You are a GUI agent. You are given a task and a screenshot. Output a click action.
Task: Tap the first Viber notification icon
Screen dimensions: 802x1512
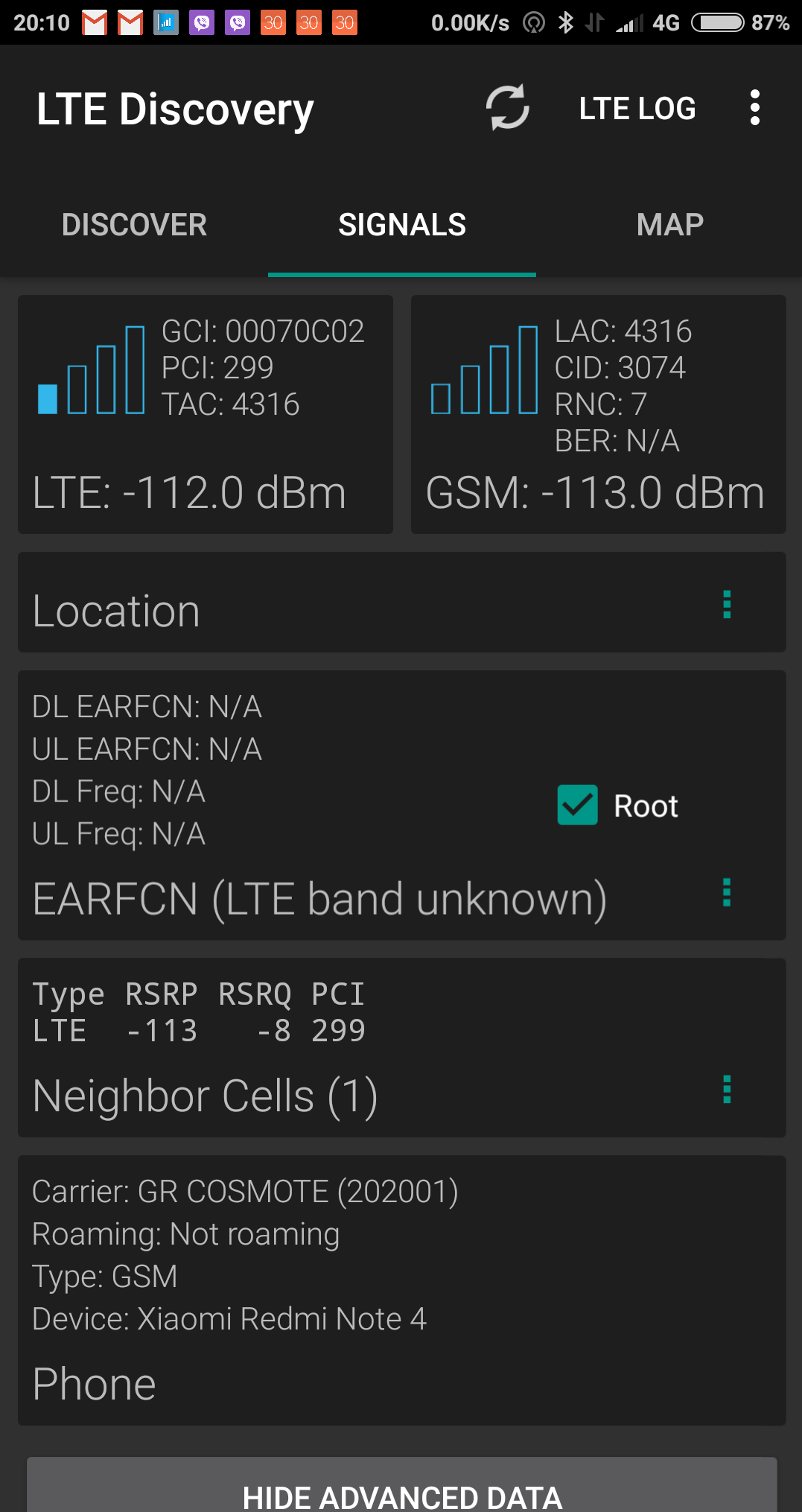[202, 23]
